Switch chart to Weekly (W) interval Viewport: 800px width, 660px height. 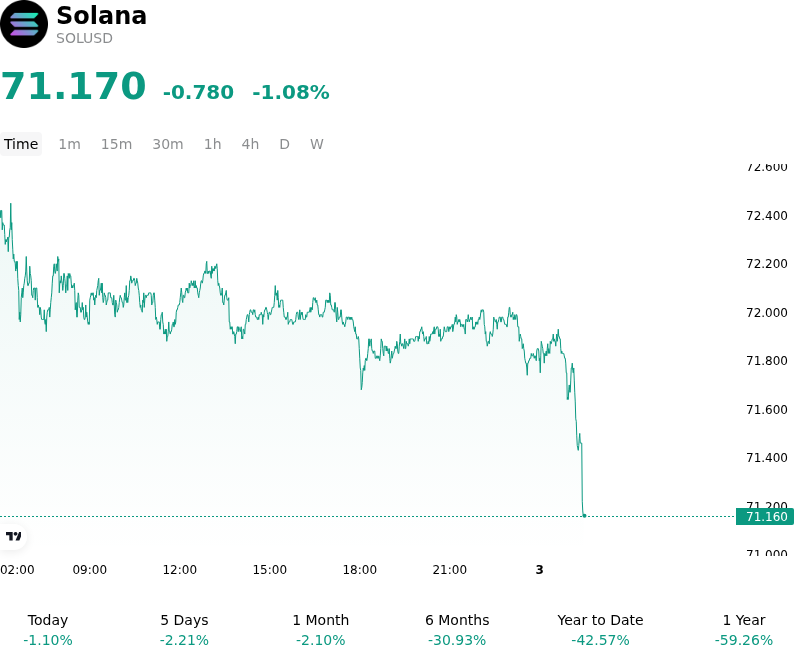316,144
